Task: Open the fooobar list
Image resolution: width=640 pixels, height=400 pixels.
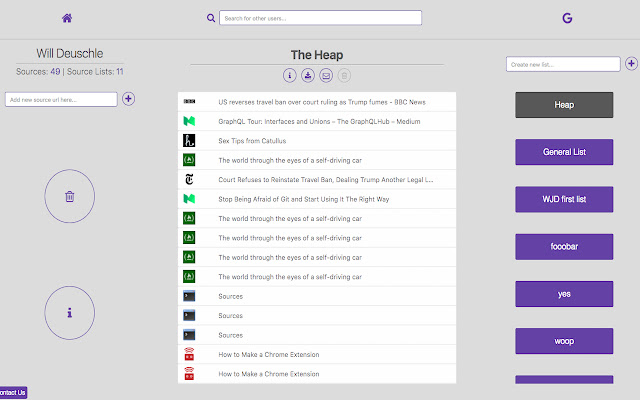Action: click(564, 247)
